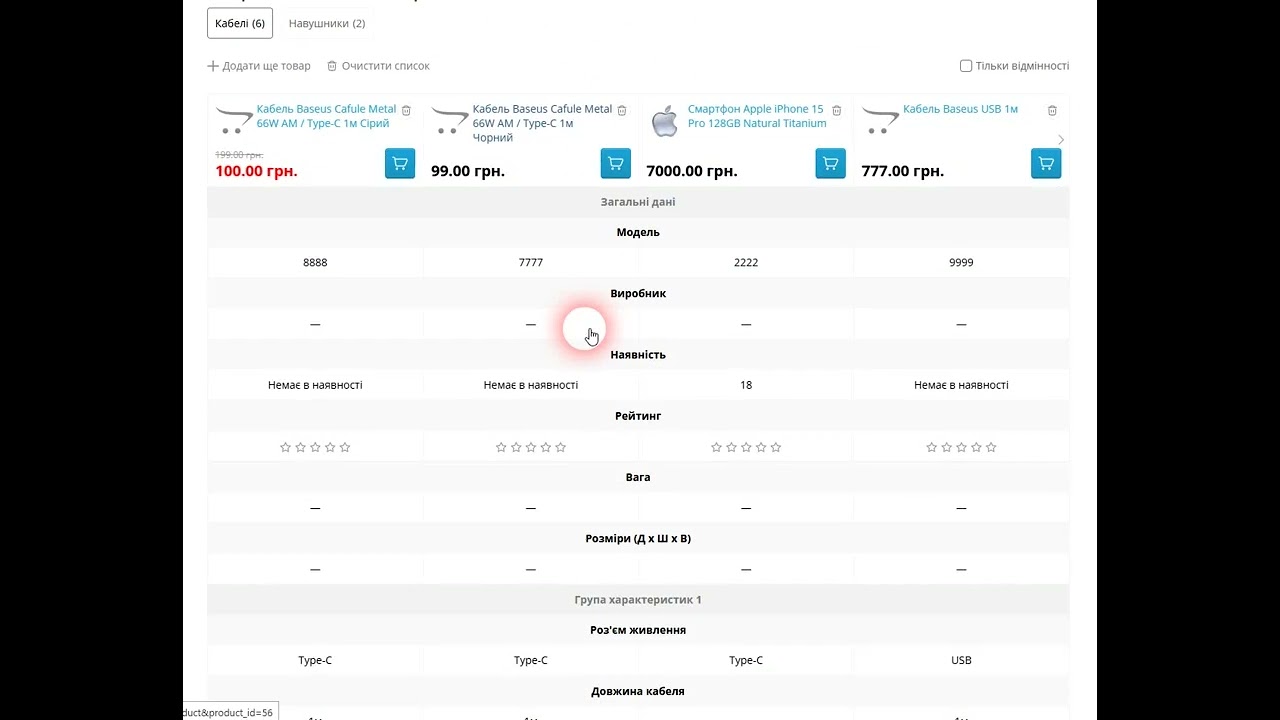Open thumbnail of Baseus USB 1м cable
The image size is (1280, 720).
tap(880, 121)
